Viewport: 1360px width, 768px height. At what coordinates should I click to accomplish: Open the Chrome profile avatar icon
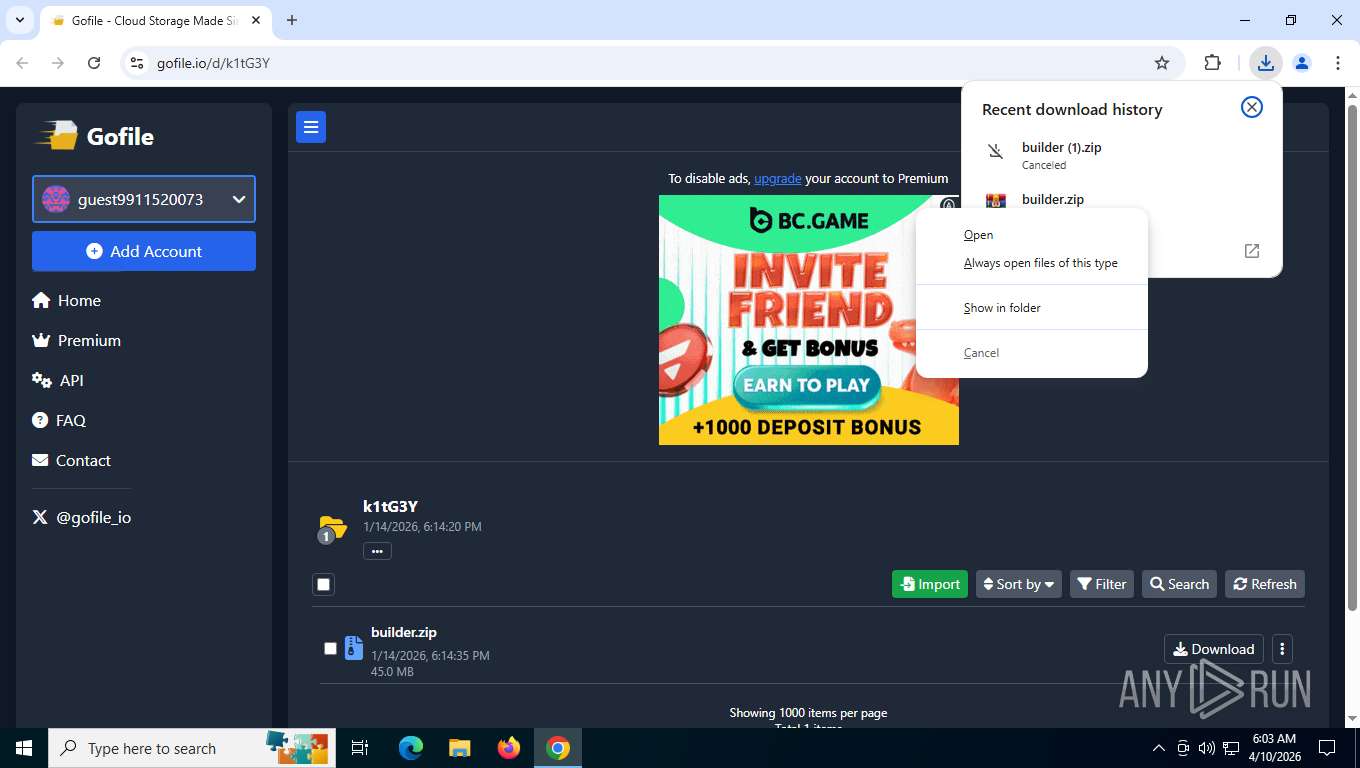tap(1302, 63)
